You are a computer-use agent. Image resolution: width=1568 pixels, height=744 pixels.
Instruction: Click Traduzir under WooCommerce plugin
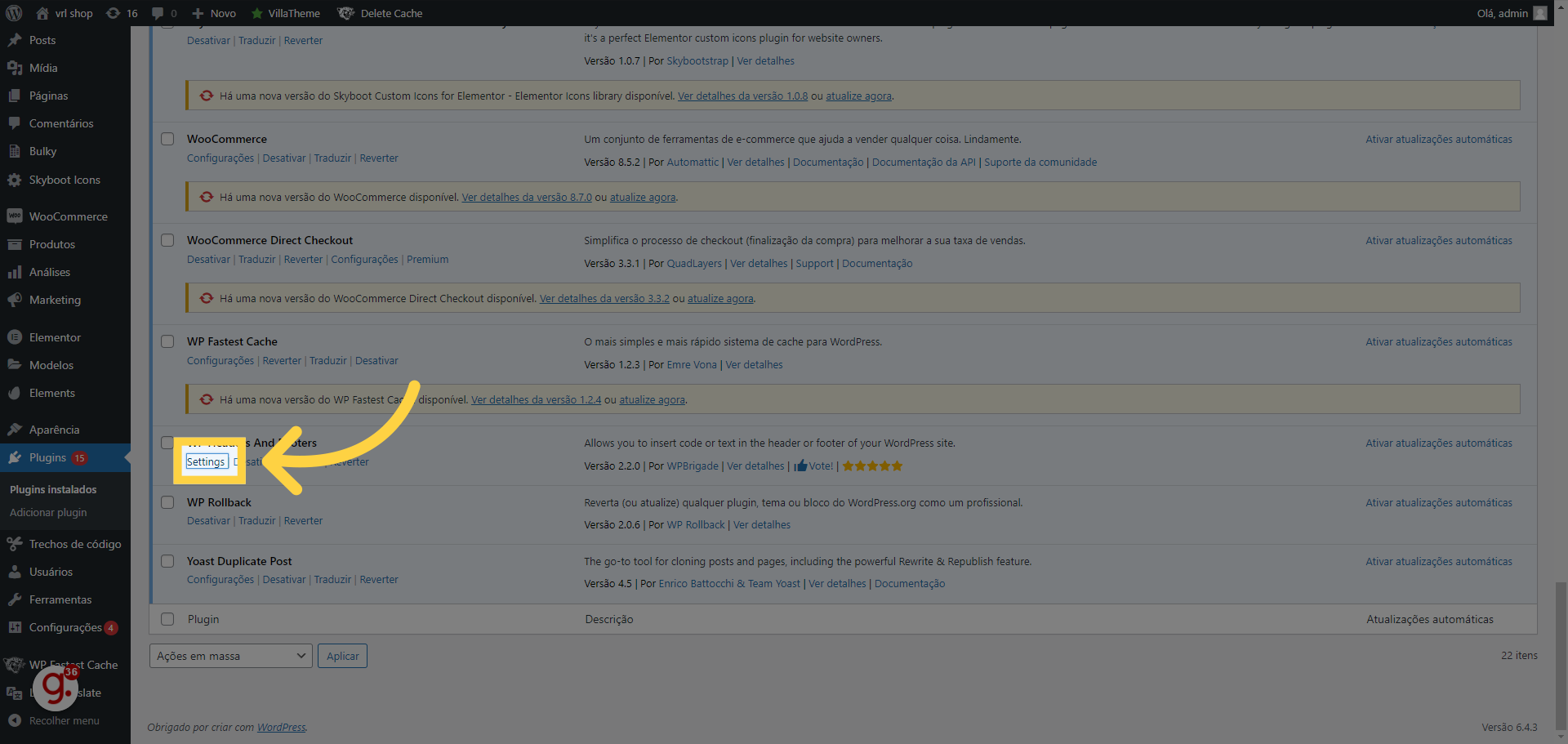[332, 158]
